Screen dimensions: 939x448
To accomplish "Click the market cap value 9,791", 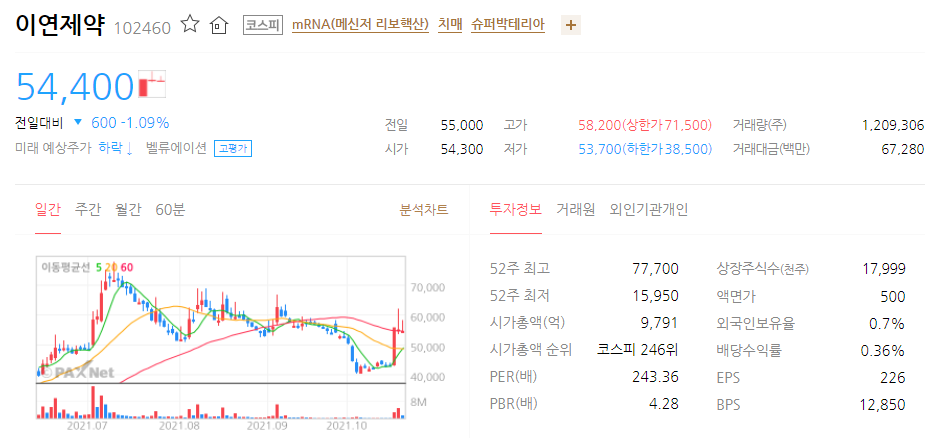I will point(659,323).
